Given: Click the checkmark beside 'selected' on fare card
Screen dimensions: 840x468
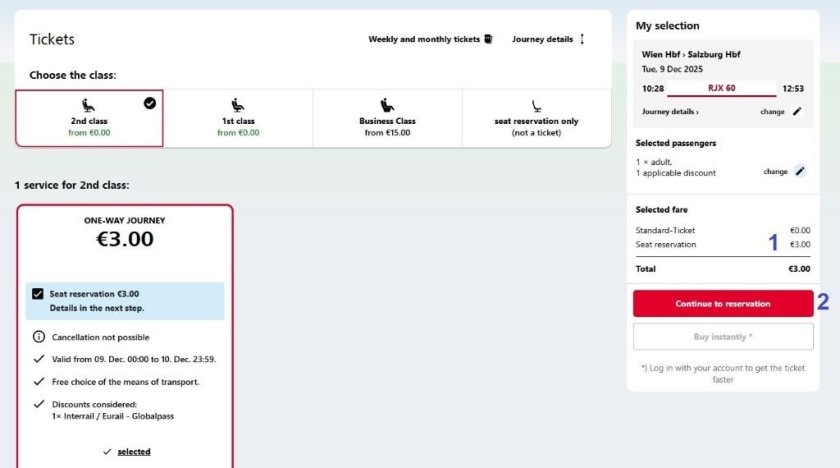Looking at the screenshot, I should coord(107,452).
